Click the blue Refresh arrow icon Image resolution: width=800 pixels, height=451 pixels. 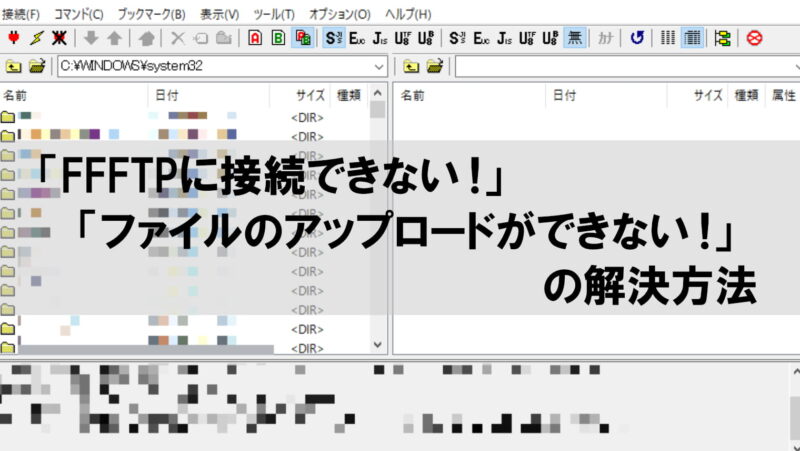[x=637, y=38]
